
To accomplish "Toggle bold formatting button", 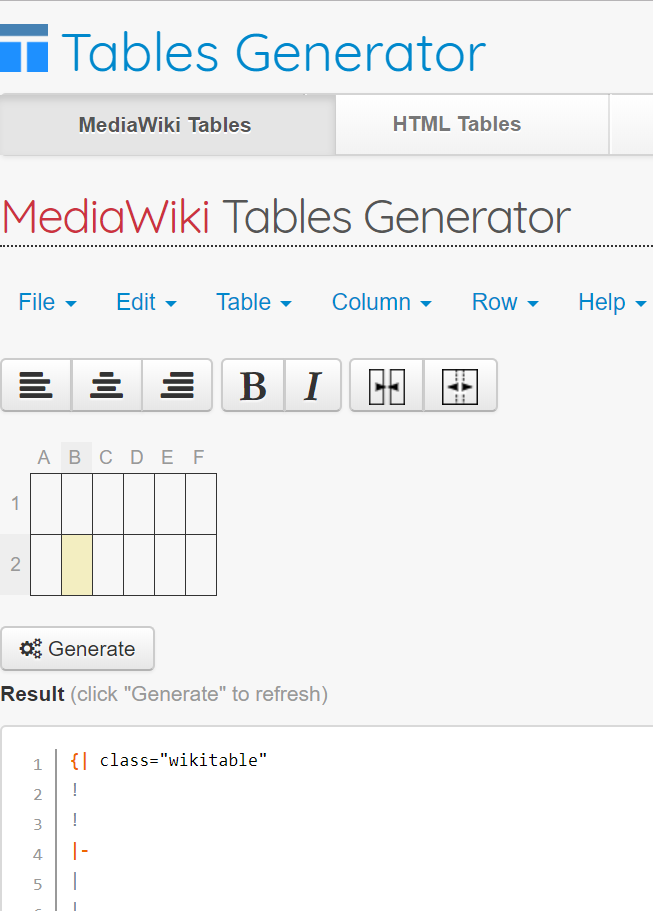I will pyautogui.click(x=254, y=385).
